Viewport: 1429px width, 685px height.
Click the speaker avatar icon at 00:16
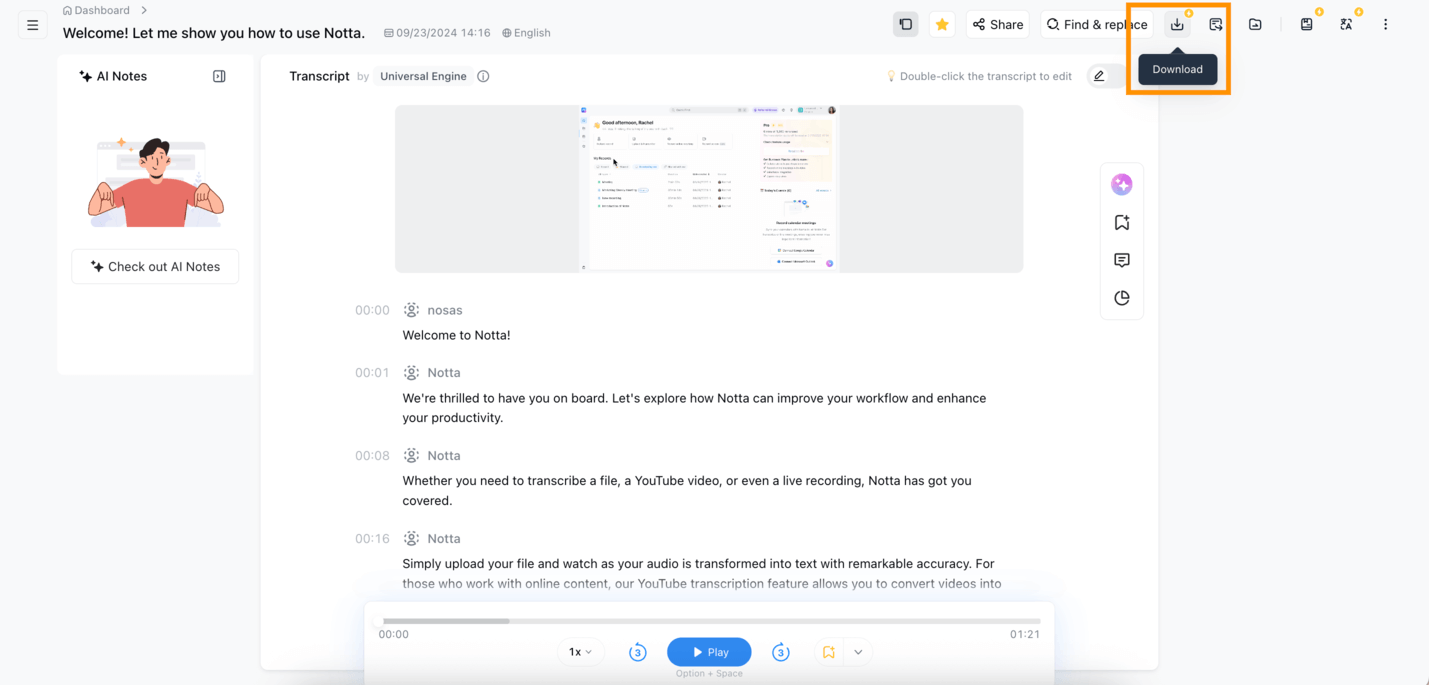(x=411, y=539)
